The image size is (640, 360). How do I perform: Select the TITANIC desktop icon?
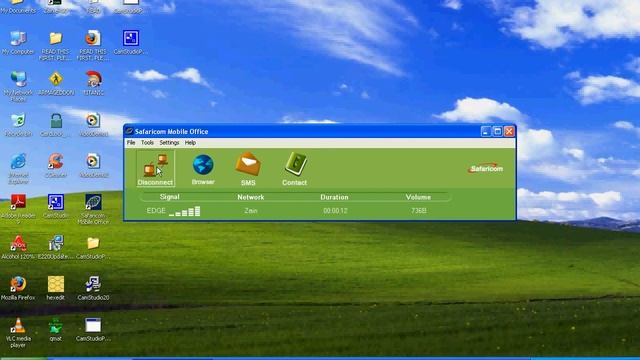coord(93,83)
